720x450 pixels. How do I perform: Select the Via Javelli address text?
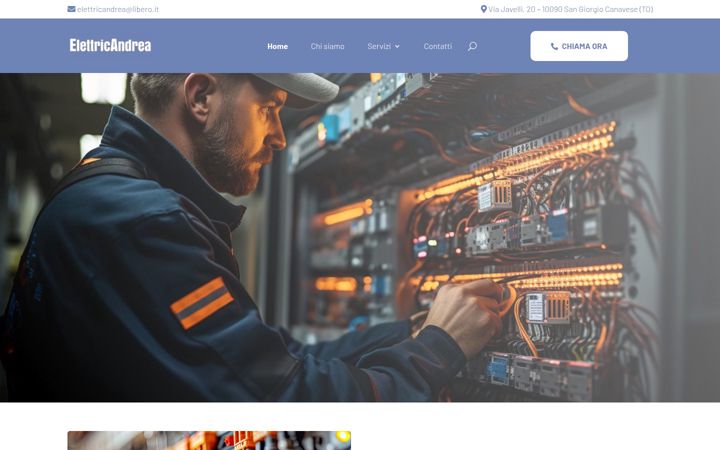(570, 9)
